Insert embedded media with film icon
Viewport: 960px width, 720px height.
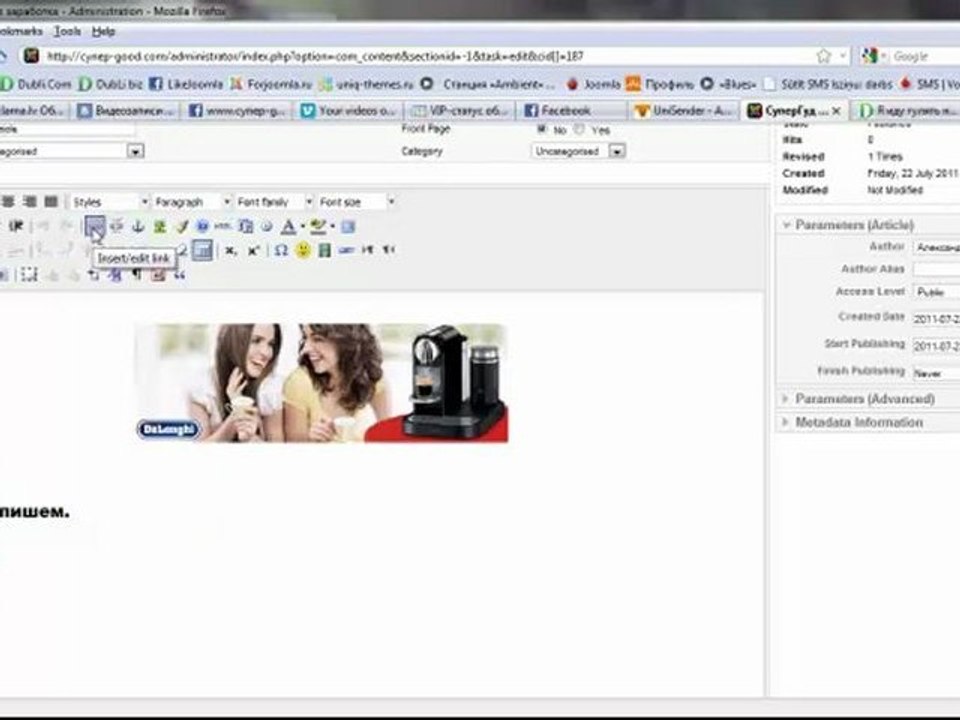[324, 250]
